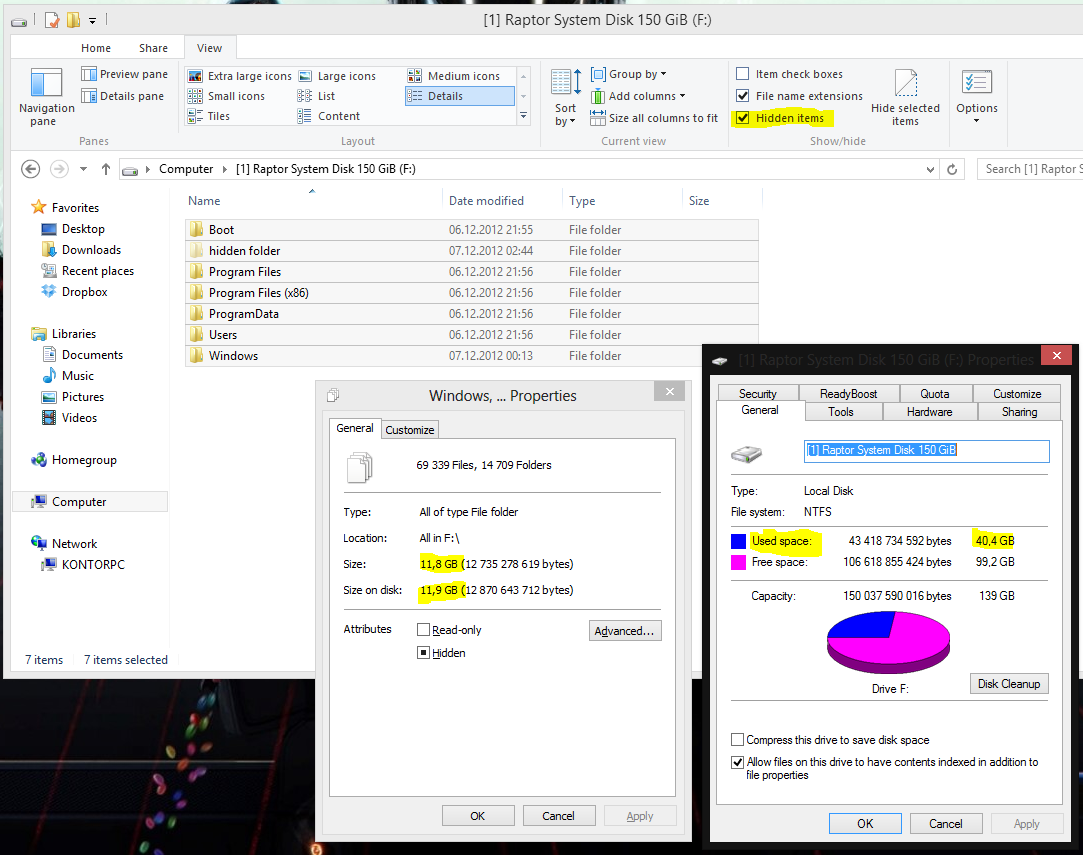
Task: Go forward in Explorer navigation
Action: (59, 169)
